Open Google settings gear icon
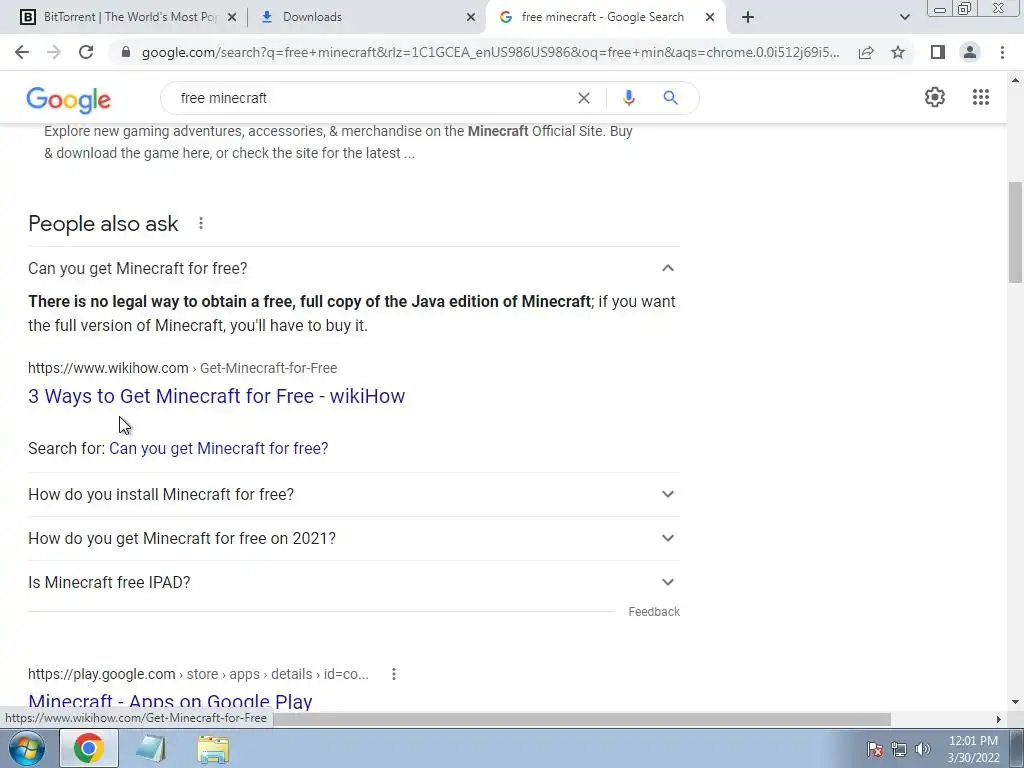The image size is (1024, 768). tap(935, 97)
